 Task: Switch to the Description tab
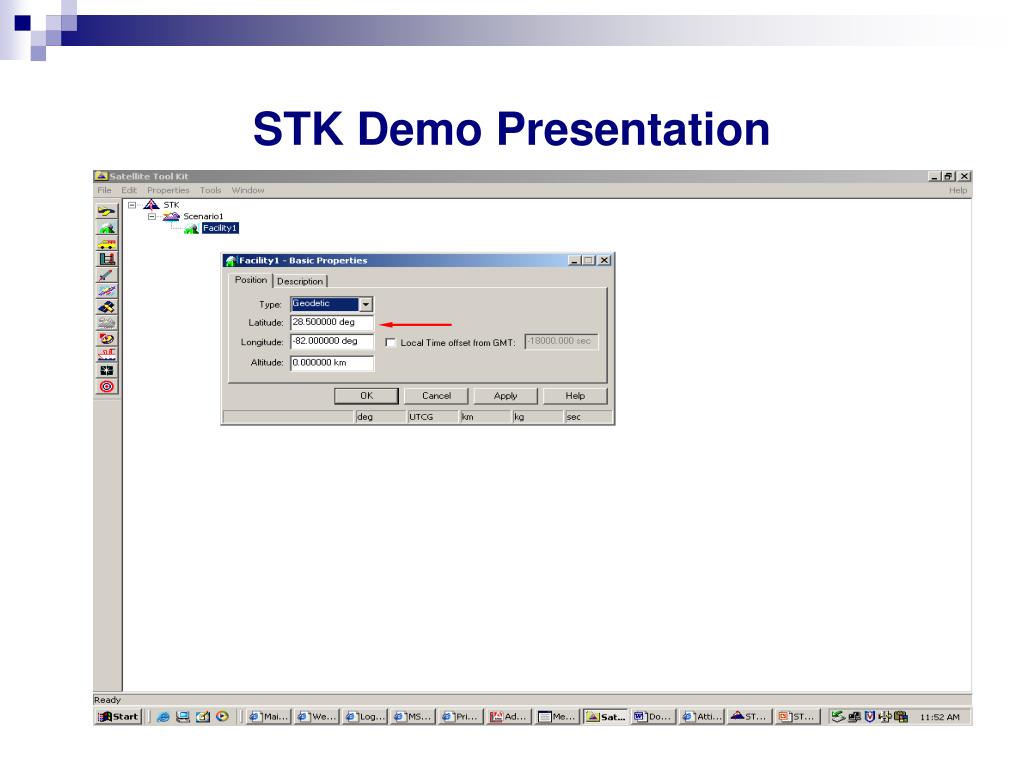(300, 281)
